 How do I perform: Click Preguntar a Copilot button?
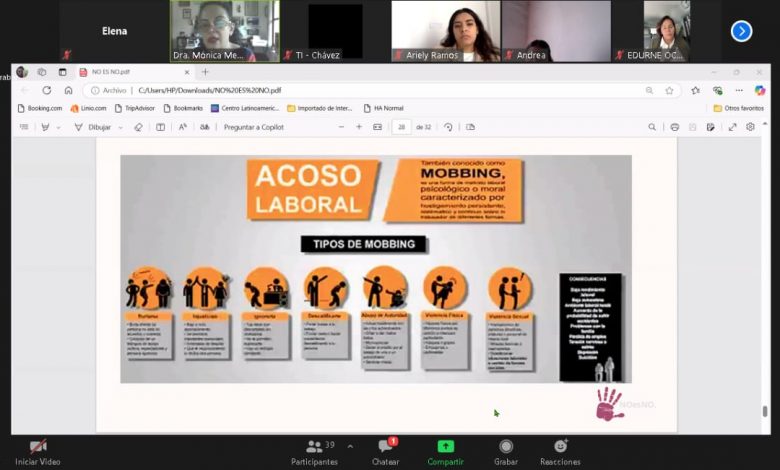click(x=253, y=127)
